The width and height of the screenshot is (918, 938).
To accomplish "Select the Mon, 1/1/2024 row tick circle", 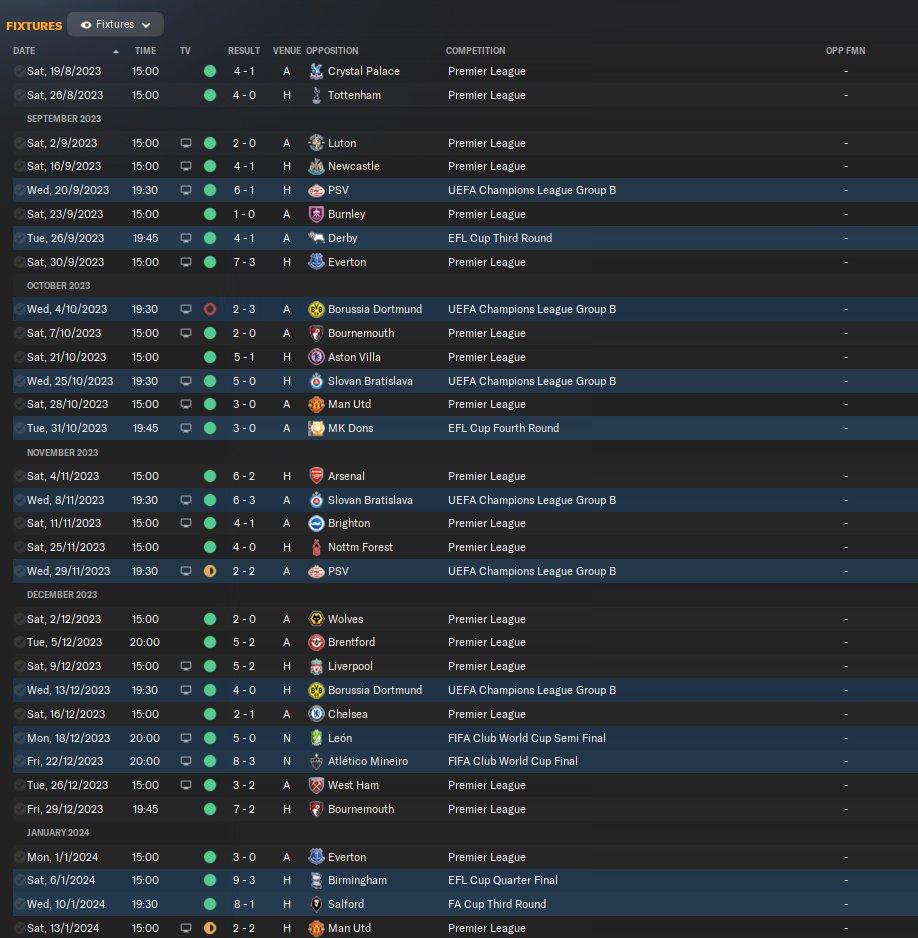I will click(20, 857).
